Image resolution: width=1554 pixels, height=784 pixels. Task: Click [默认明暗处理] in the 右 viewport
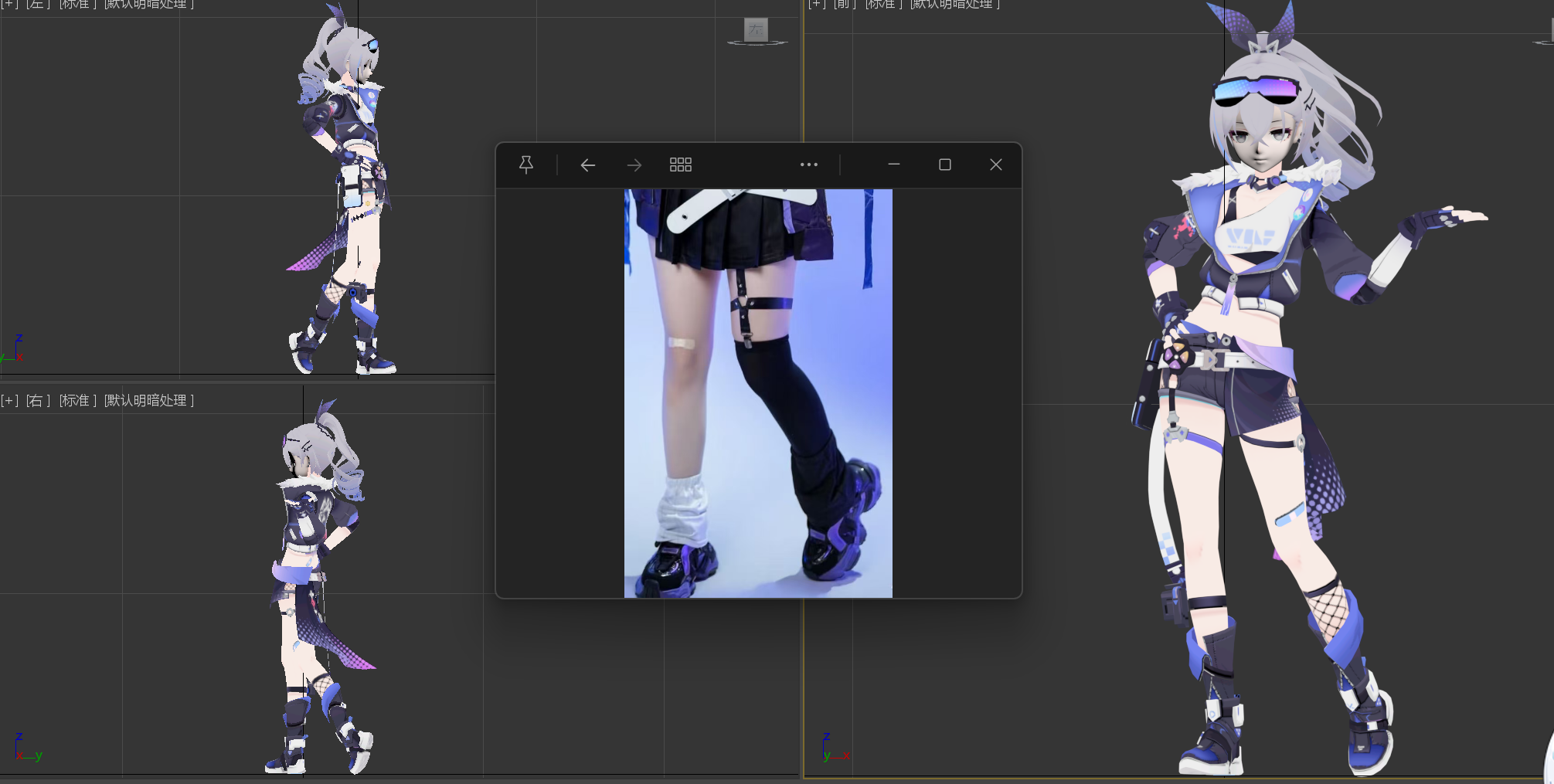pyautogui.click(x=148, y=400)
